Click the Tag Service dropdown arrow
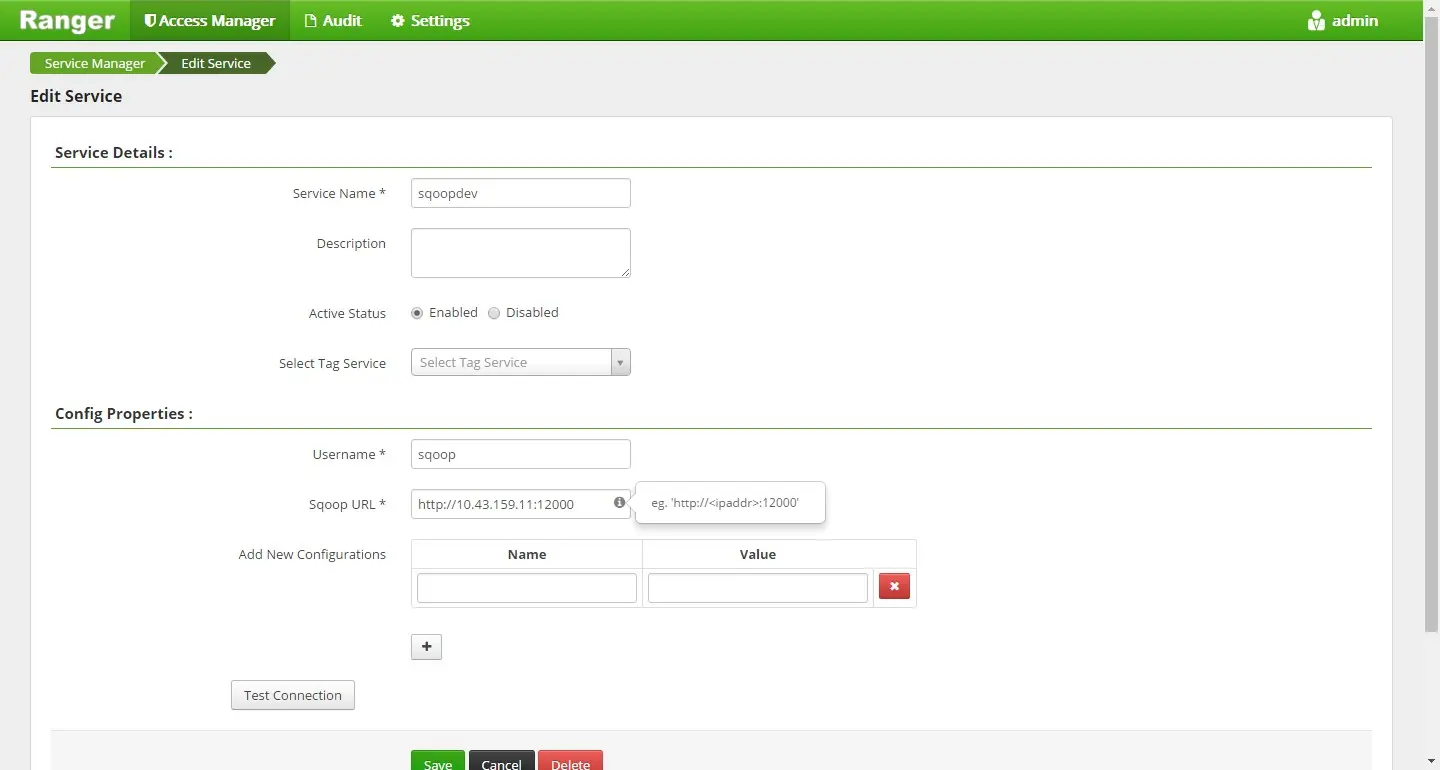 click(621, 362)
